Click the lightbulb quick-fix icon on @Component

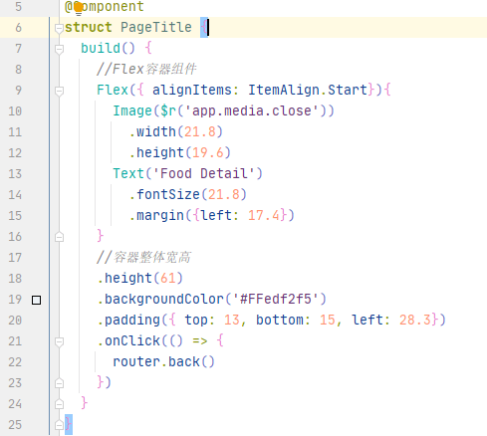coord(78,8)
